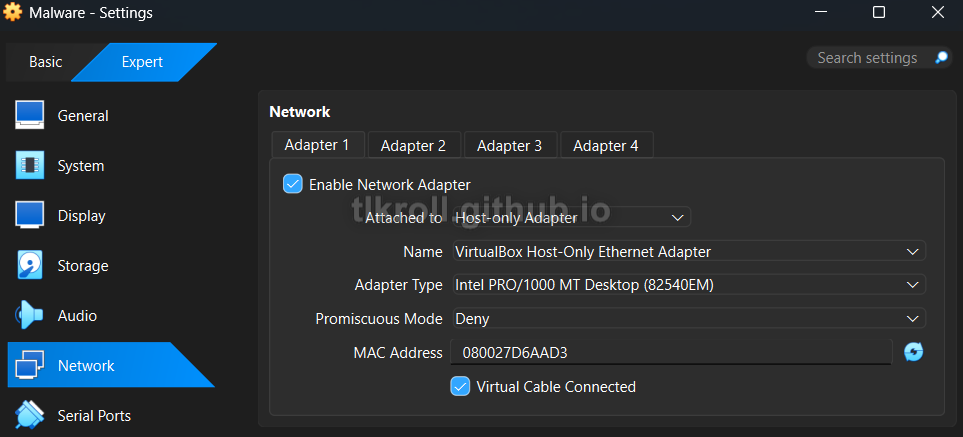Open the Attached to dropdown

click(x=570, y=217)
